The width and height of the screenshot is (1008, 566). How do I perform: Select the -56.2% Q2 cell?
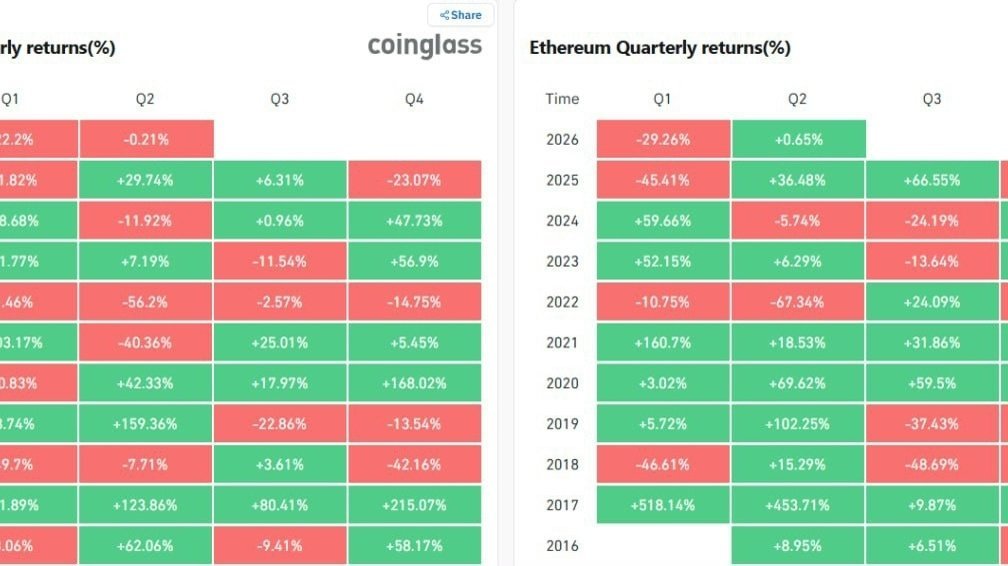pos(146,302)
